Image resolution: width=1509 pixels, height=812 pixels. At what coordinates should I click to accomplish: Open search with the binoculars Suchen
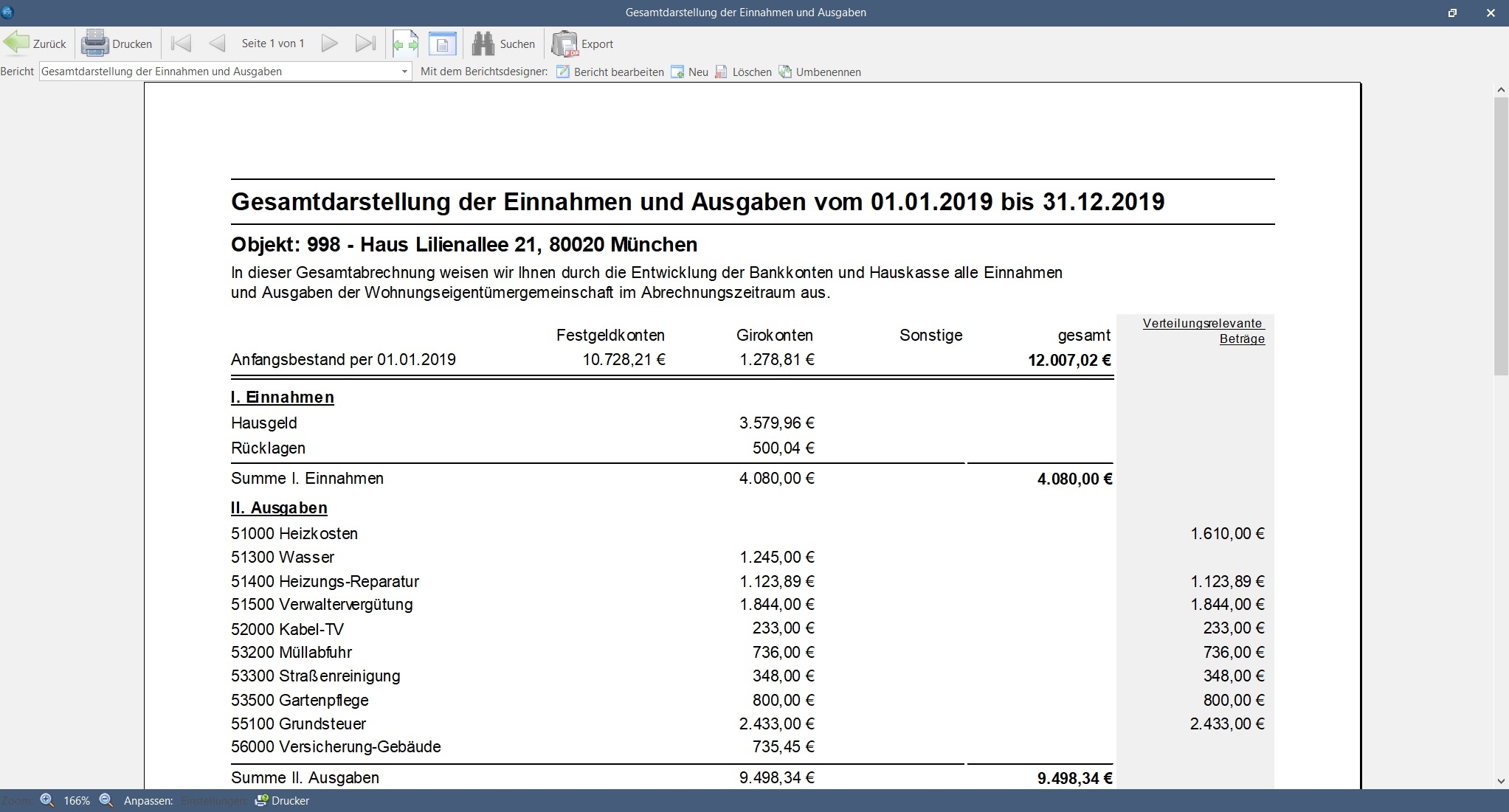(503, 44)
